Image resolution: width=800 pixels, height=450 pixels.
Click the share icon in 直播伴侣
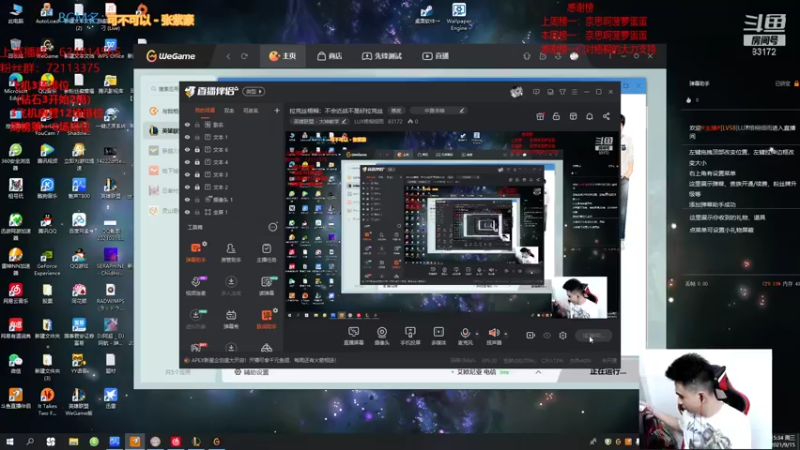(x=606, y=116)
